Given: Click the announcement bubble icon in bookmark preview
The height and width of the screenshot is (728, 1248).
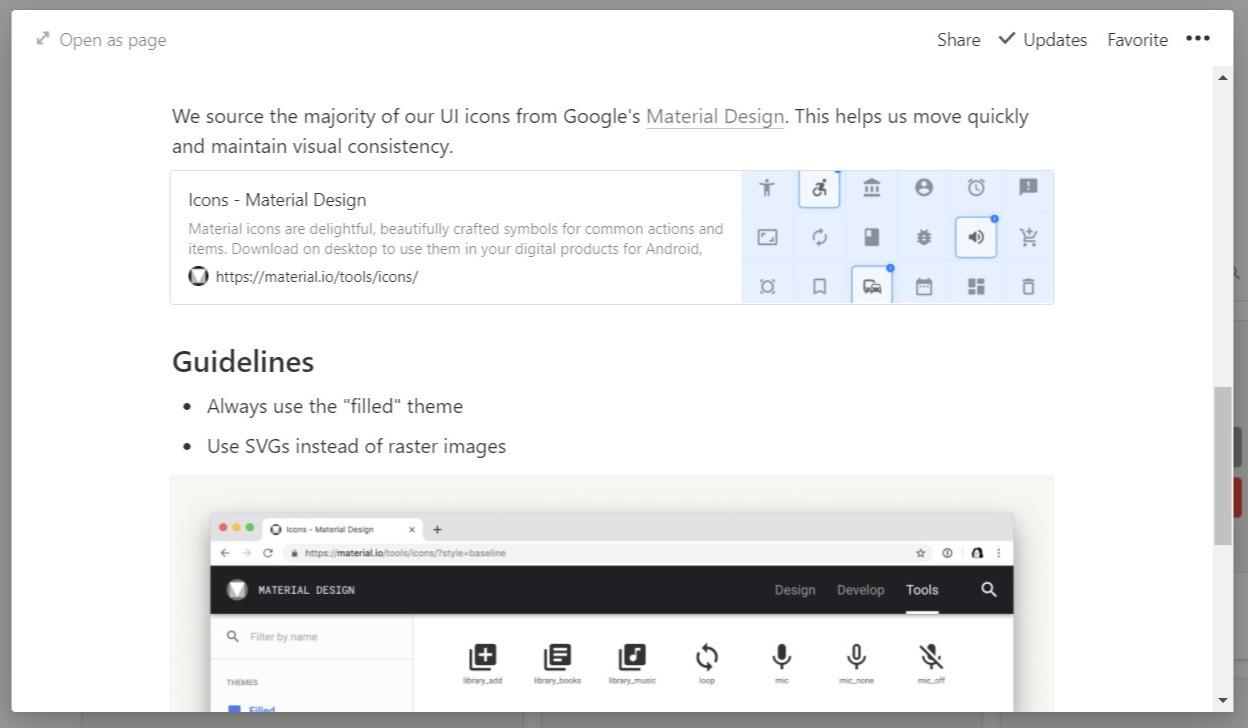Looking at the screenshot, I should tap(1028, 187).
